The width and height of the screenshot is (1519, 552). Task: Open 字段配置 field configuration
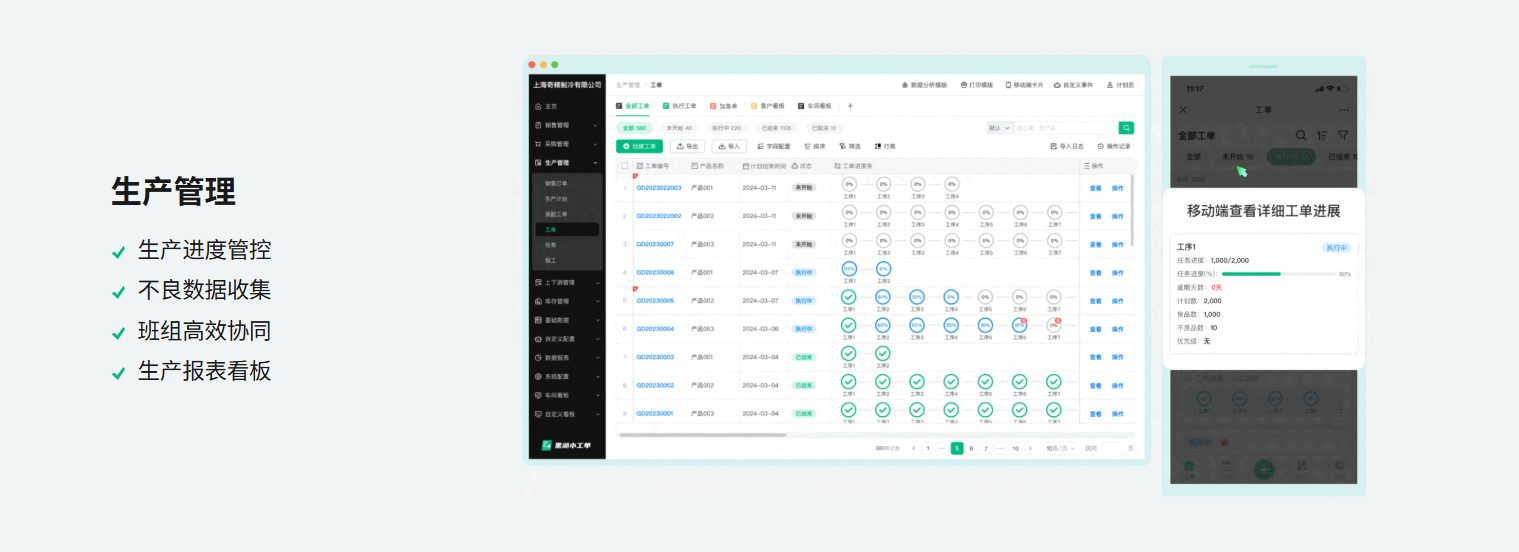772,146
